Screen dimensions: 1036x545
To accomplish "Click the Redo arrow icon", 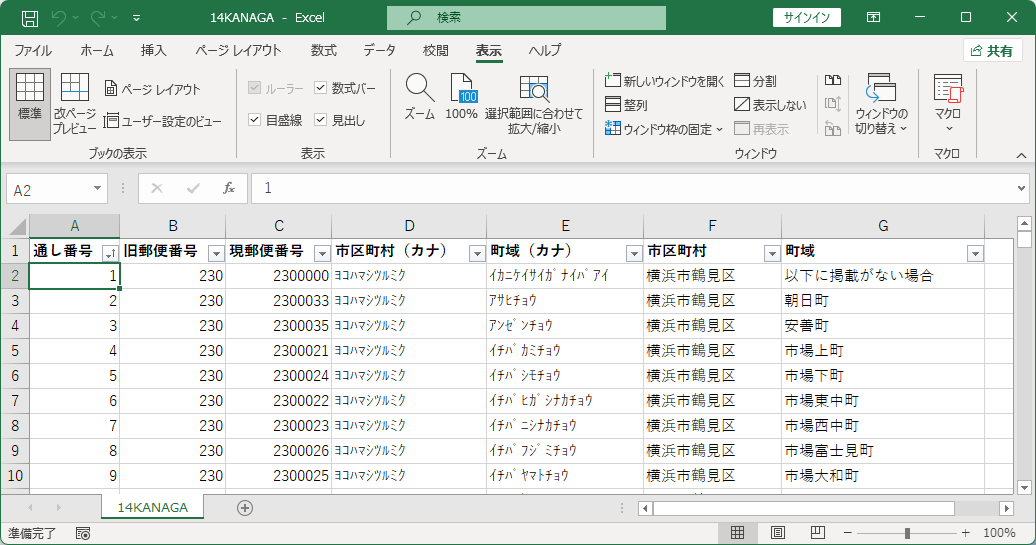I will coord(98,18).
